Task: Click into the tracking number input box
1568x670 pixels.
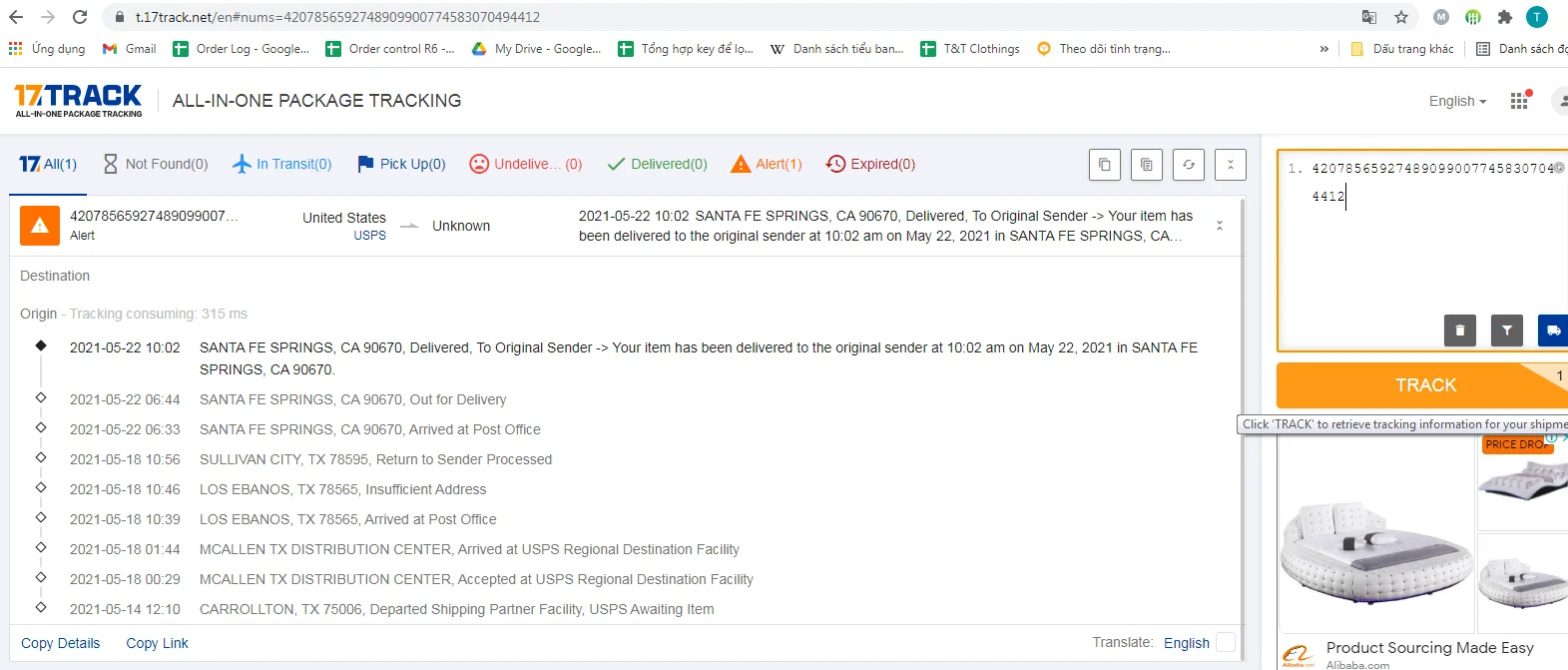Action: (1423, 250)
